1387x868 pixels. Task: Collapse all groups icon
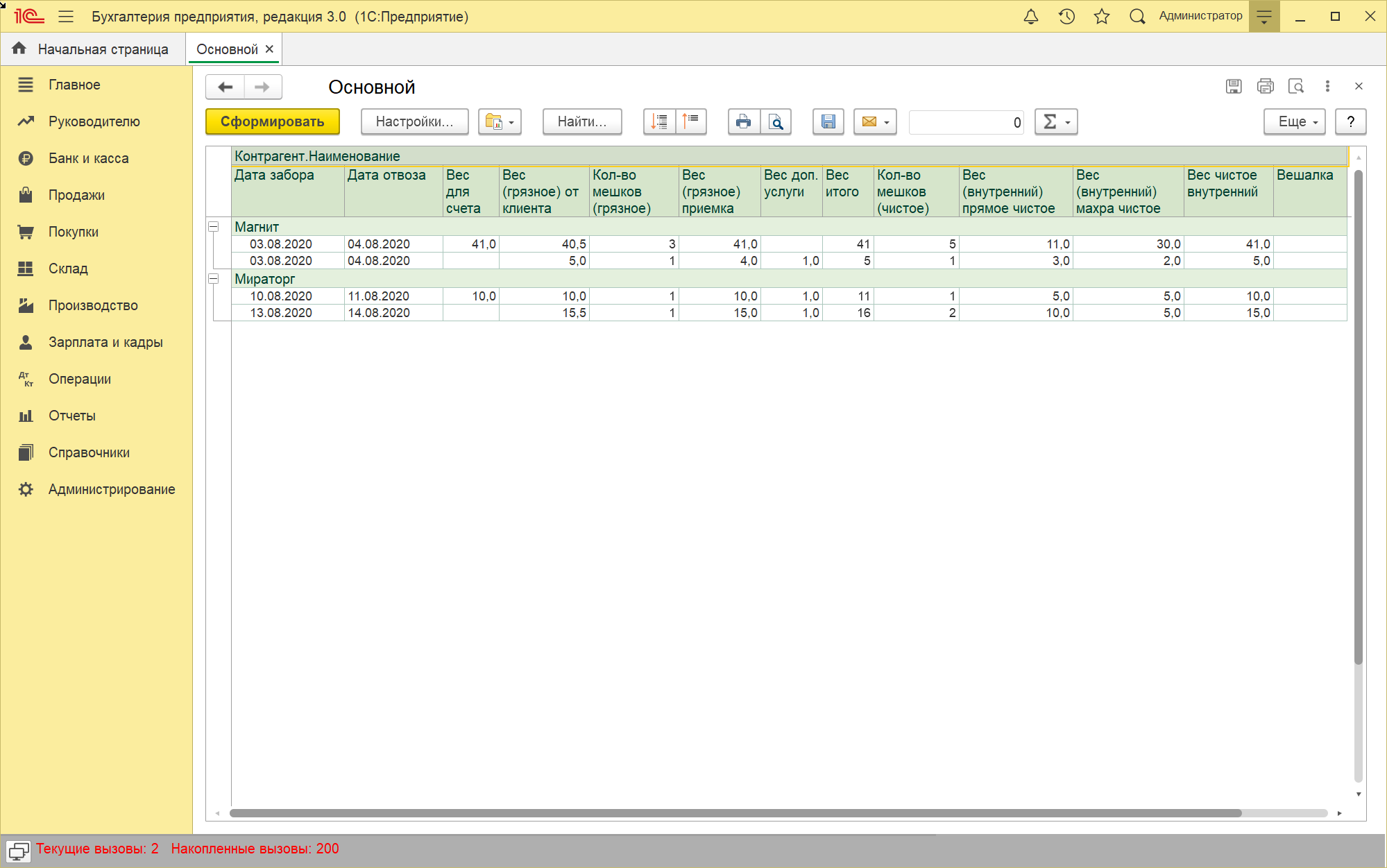[x=691, y=122]
